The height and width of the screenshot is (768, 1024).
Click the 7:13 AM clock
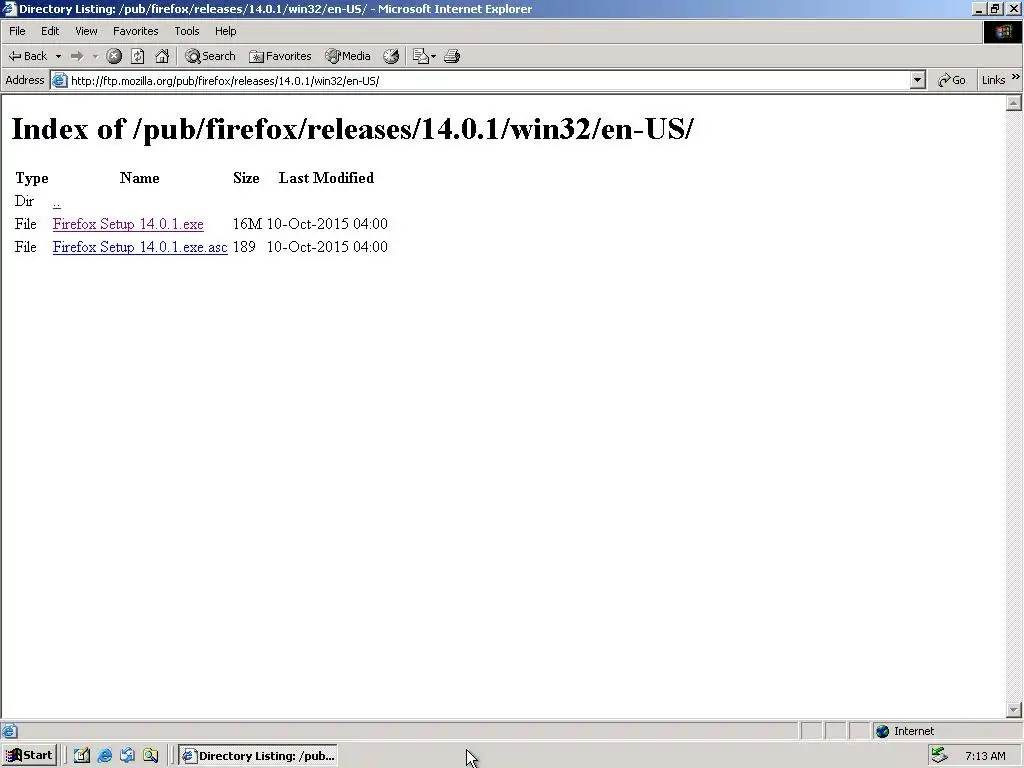point(985,756)
